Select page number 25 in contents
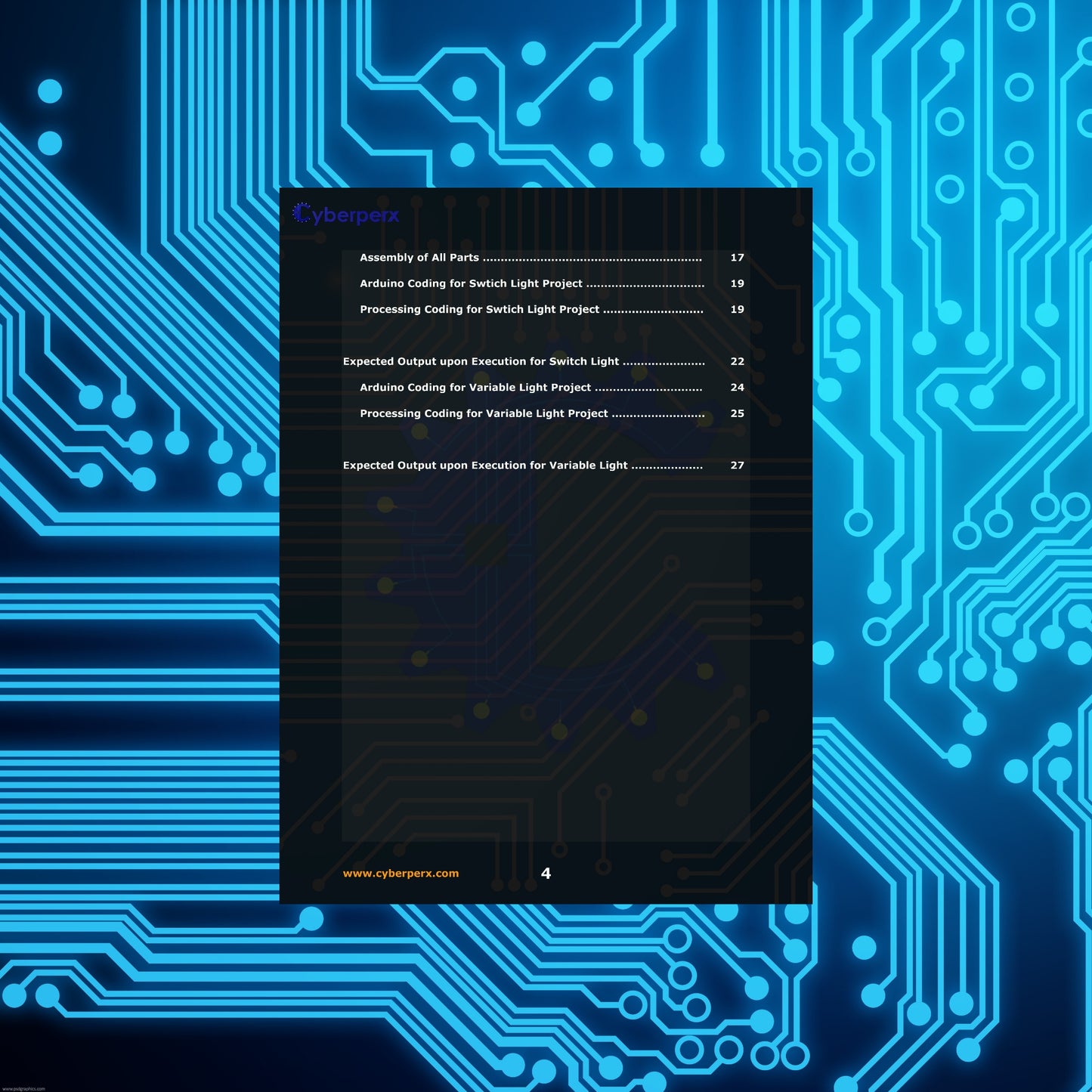The image size is (1092, 1092). (737, 413)
